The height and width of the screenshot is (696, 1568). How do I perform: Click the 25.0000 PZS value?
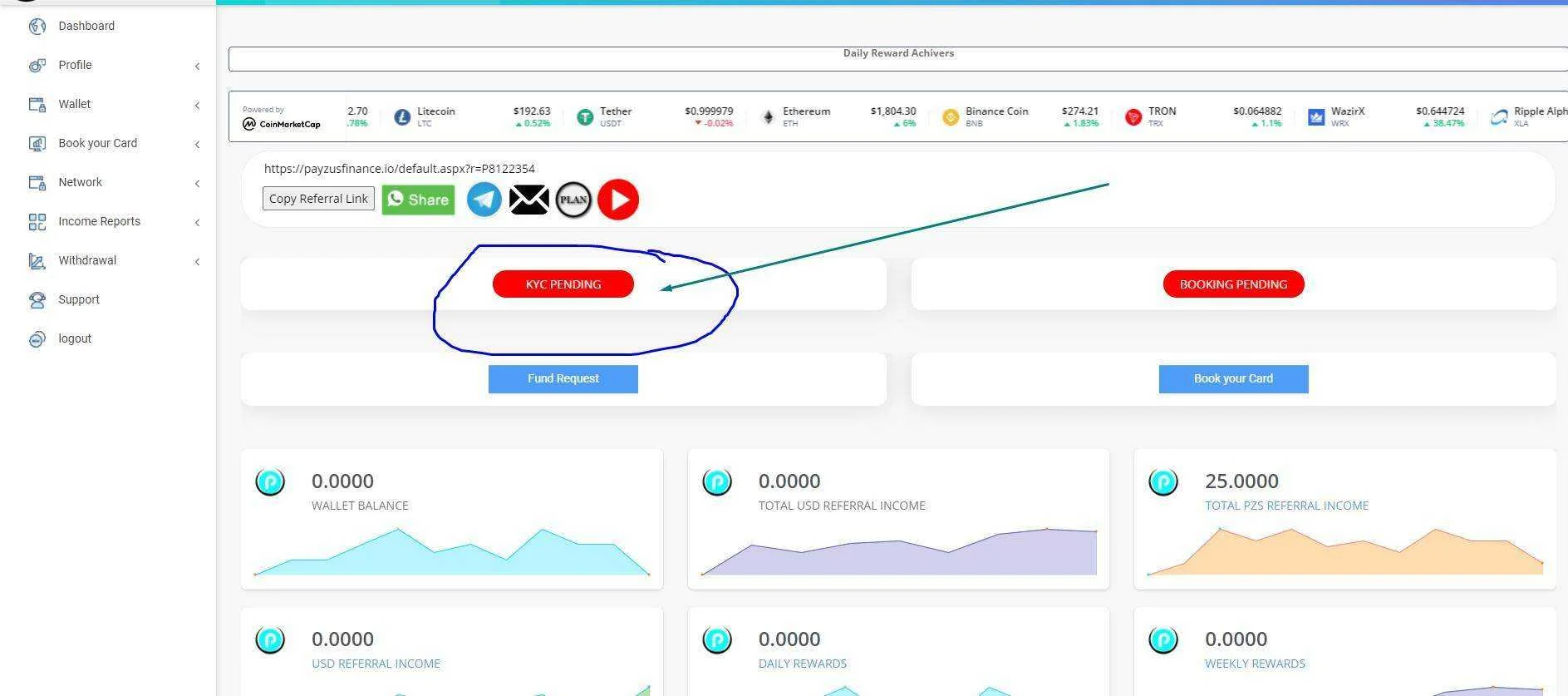click(x=1241, y=481)
